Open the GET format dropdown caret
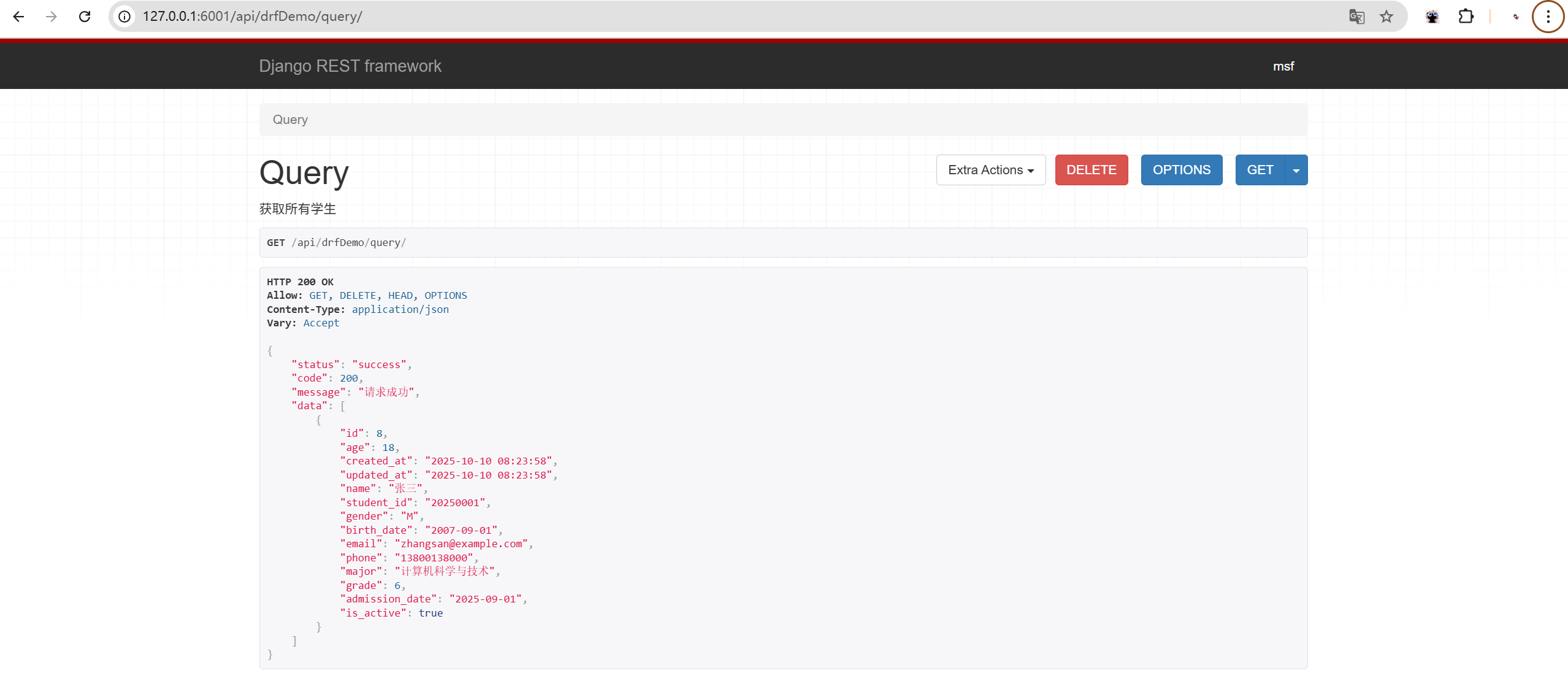1568x673 pixels. pos(1296,170)
